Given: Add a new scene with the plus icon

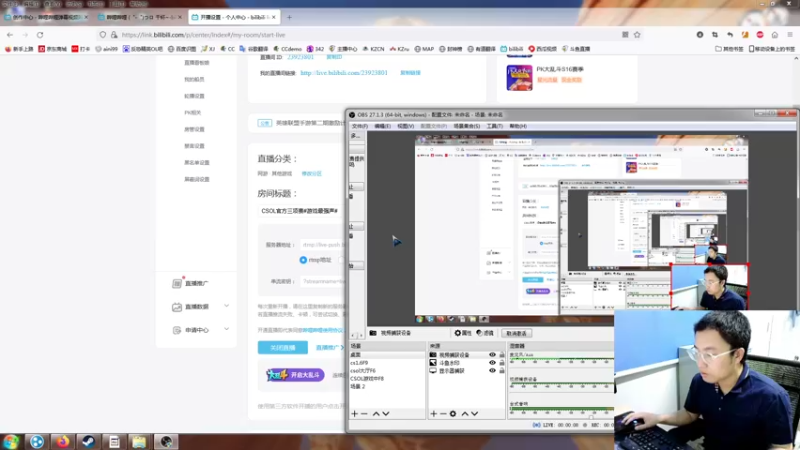Looking at the screenshot, I should [355, 414].
